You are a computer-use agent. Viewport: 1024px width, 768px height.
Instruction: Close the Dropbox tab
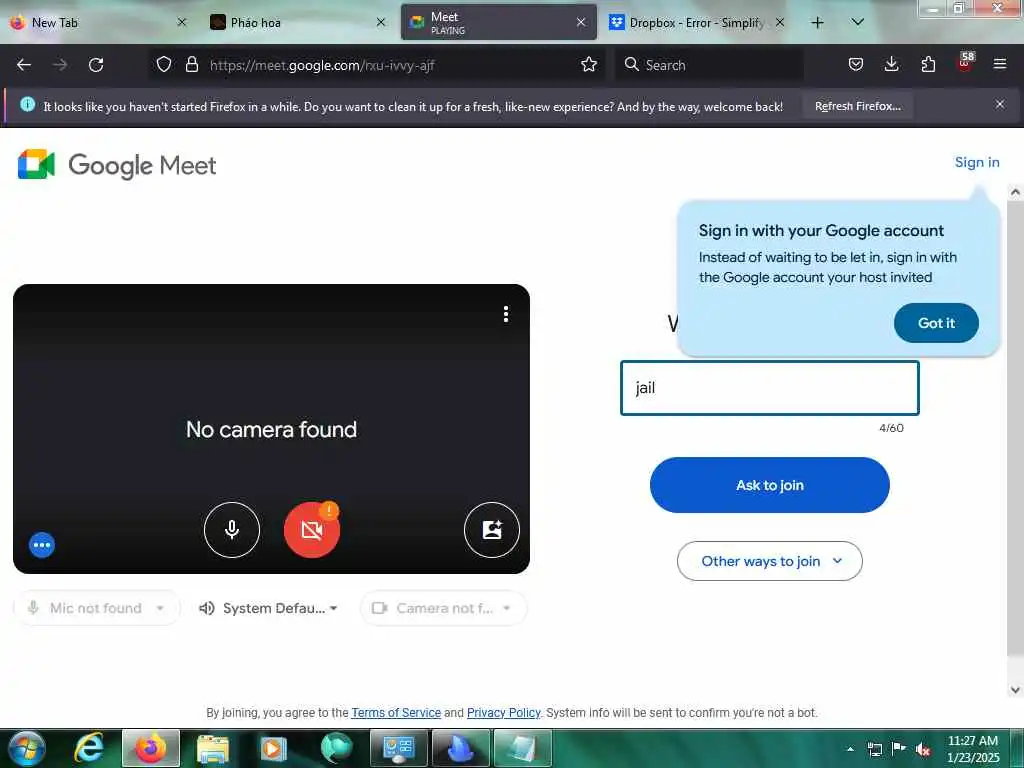[780, 22]
